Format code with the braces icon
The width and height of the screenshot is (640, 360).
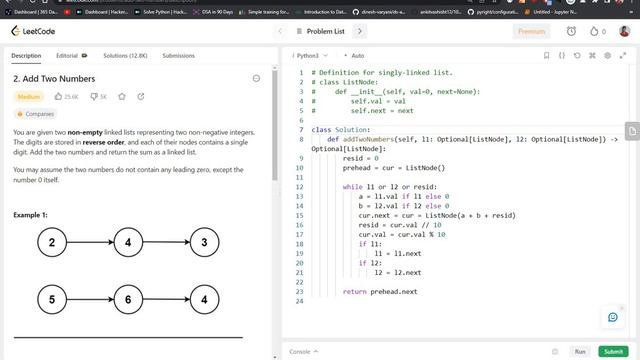(562, 56)
